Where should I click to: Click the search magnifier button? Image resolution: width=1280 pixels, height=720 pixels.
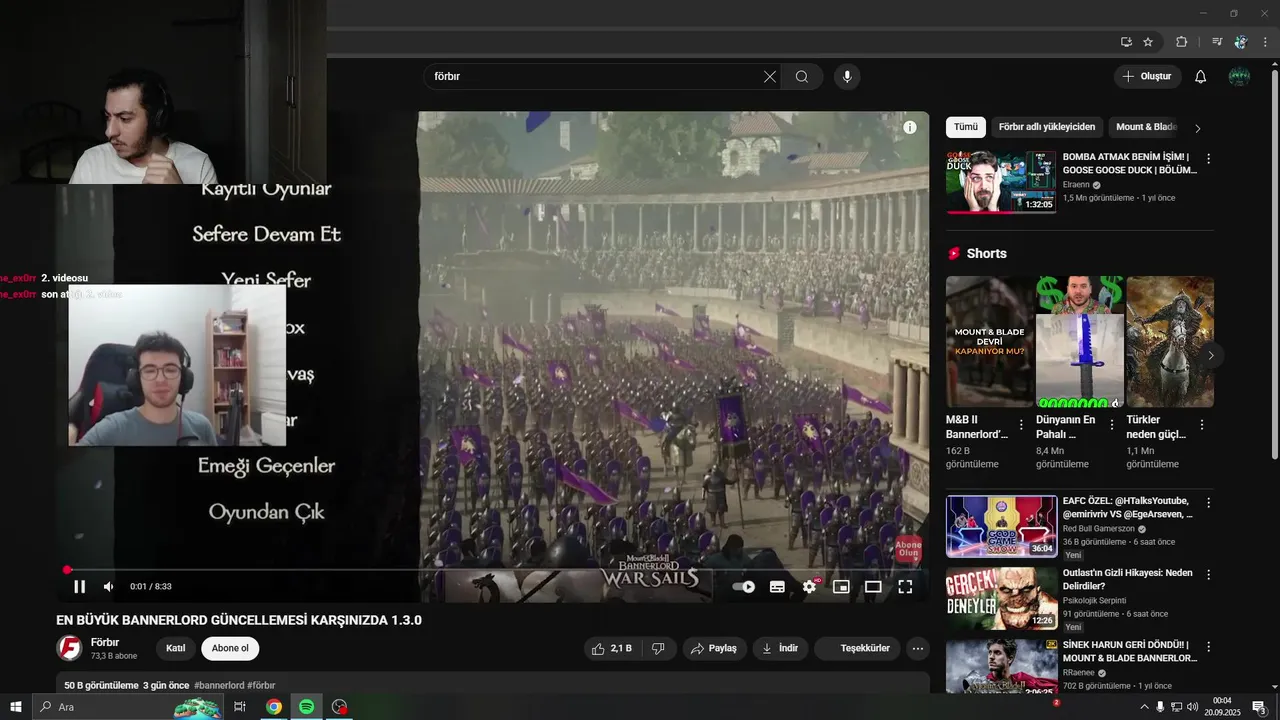click(x=802, y=77)
